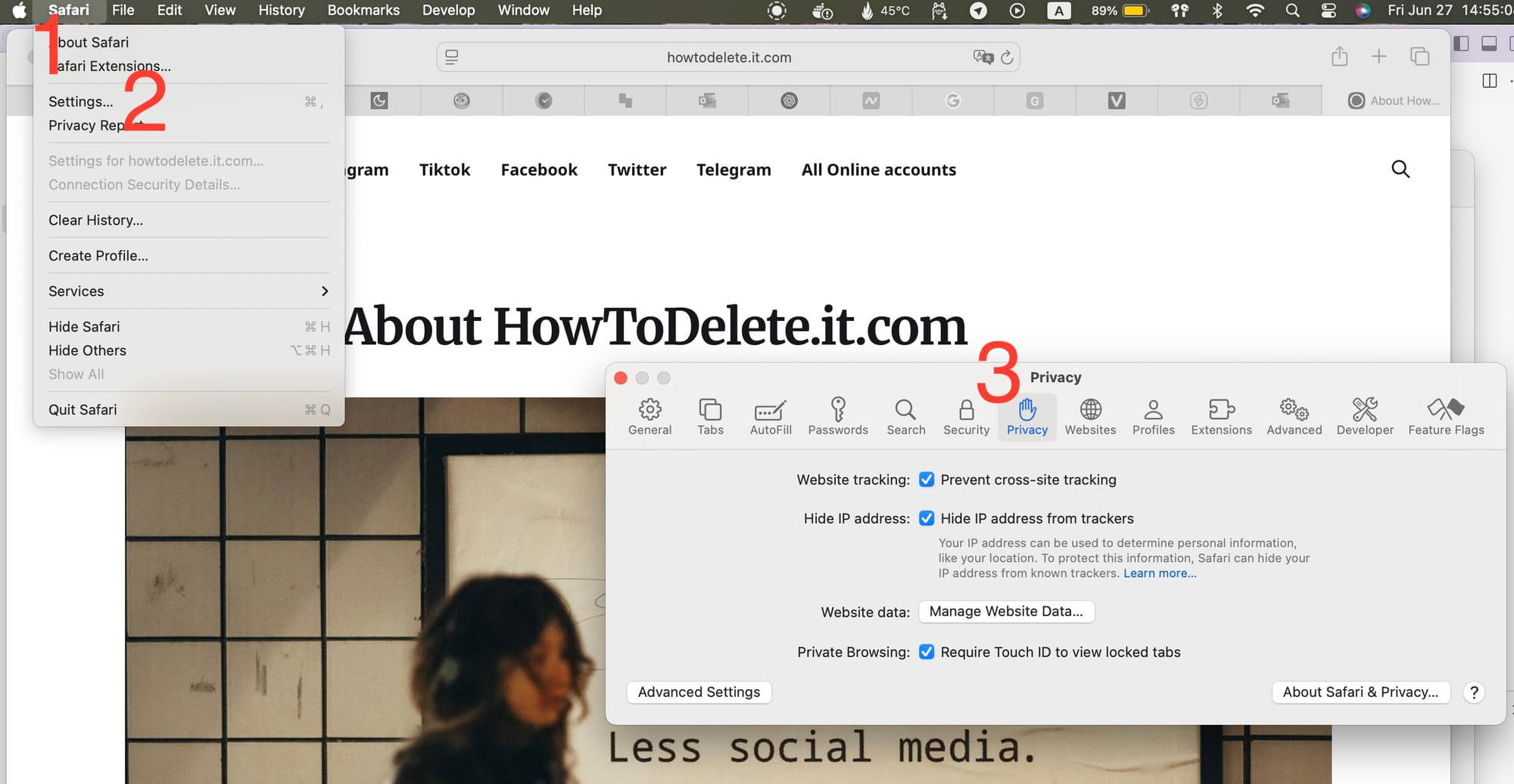Open the General settings pane

point(650,417)
